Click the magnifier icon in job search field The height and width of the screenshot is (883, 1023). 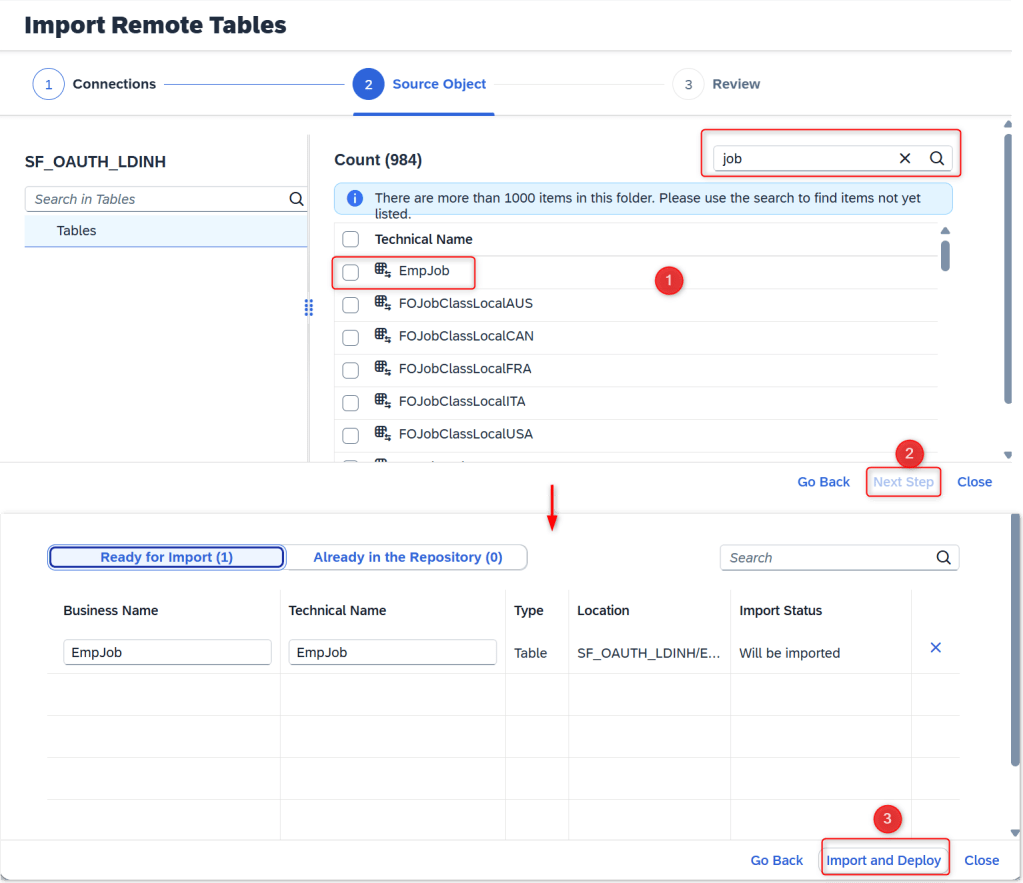coord(937,158)
